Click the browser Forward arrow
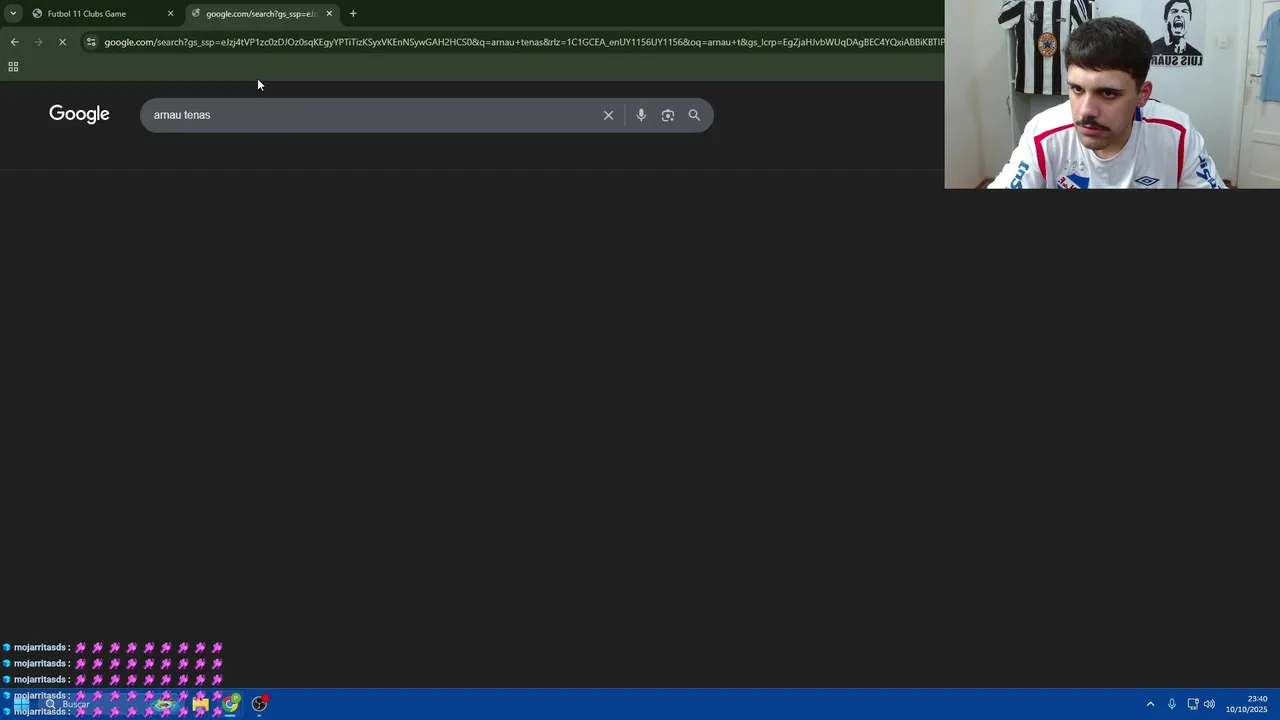1280x720 pixels. [38, 42]
